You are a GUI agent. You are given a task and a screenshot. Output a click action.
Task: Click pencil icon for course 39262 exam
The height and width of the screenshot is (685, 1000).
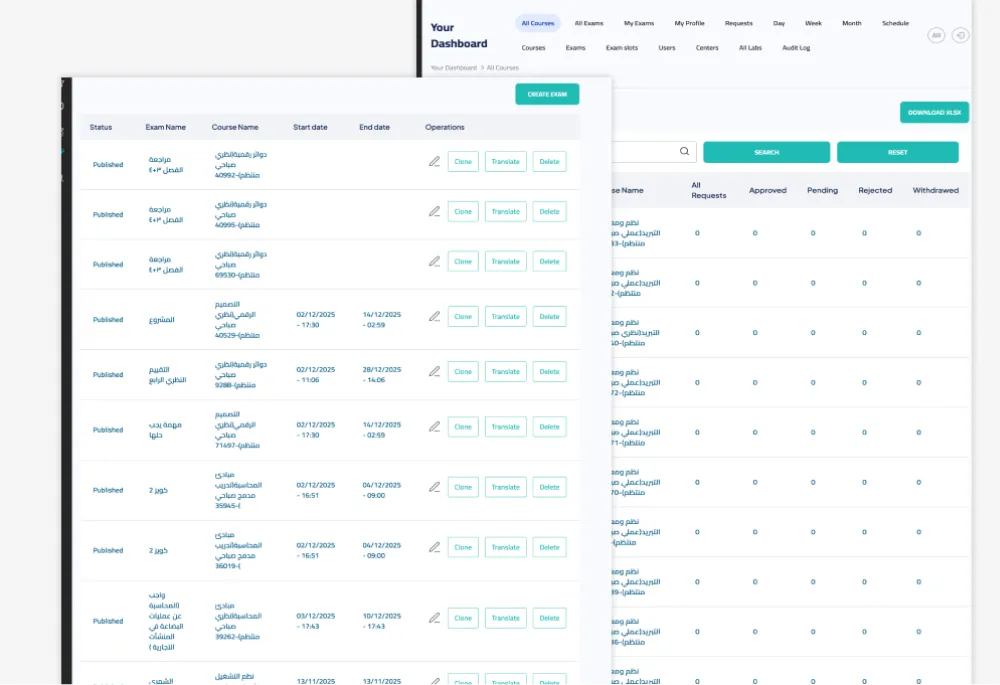[x=434, y=617]
